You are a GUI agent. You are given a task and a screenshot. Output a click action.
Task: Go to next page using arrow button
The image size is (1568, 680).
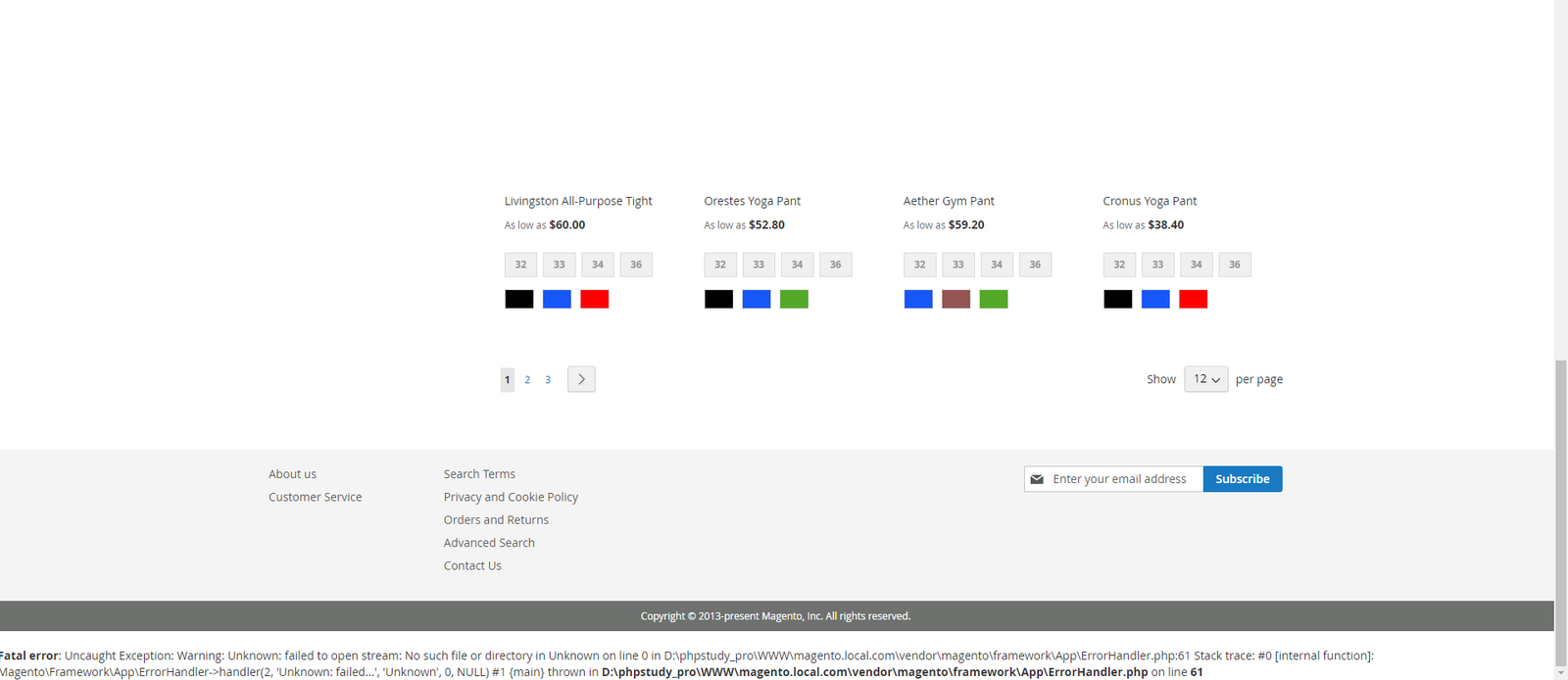click(x=581, y=379)
